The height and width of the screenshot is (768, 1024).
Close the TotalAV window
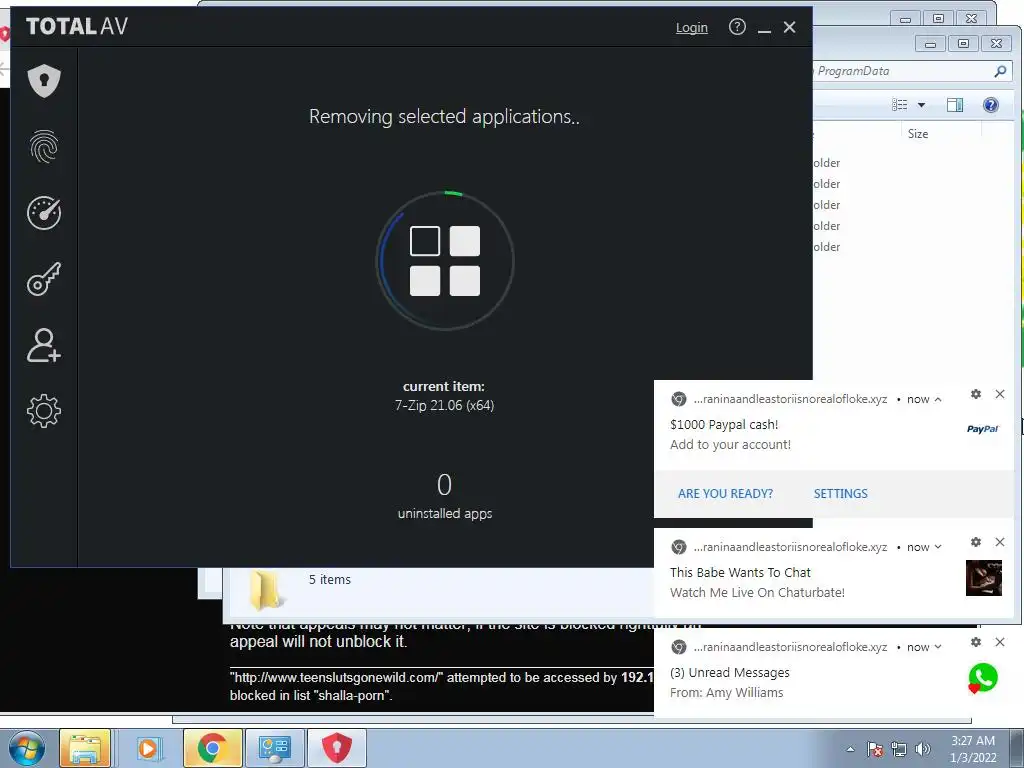pyautogui.click(x=790, y=27)
